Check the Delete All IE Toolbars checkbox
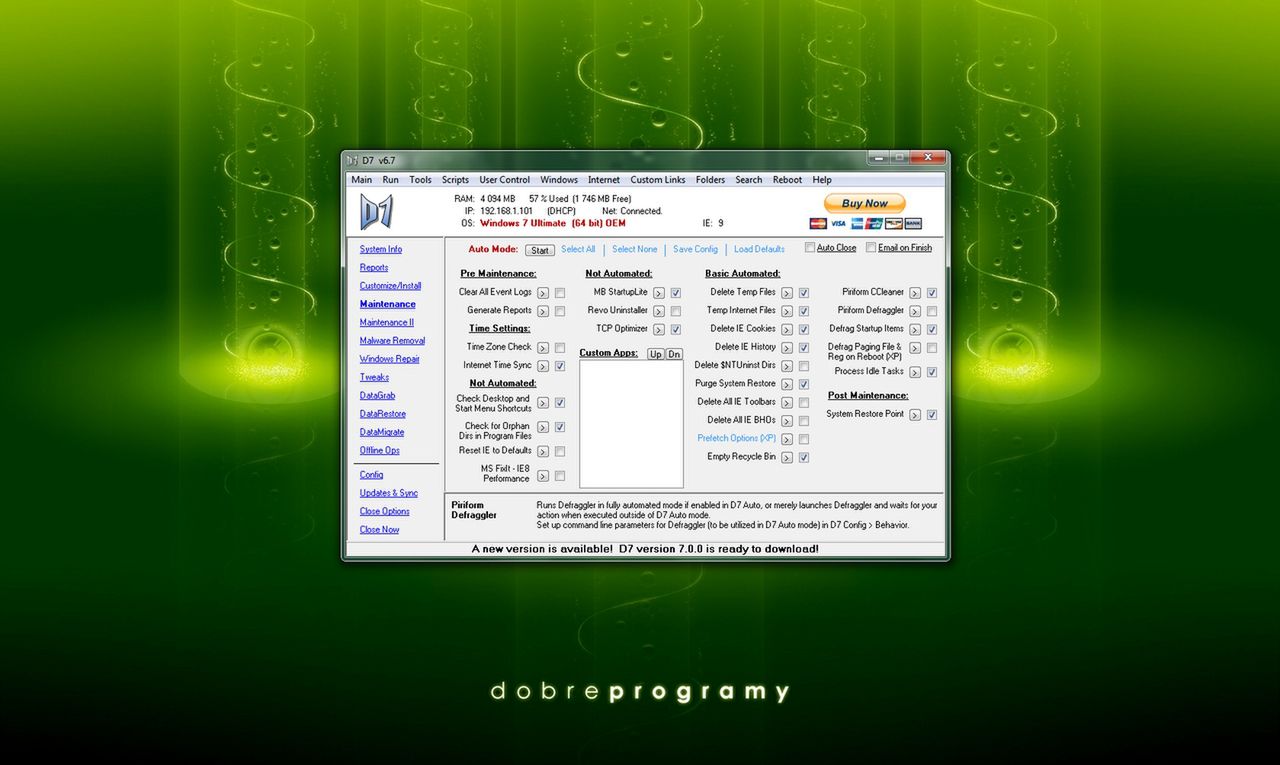Image resolution: width=1280 pixels, height=765 pixels. [804, 403]
